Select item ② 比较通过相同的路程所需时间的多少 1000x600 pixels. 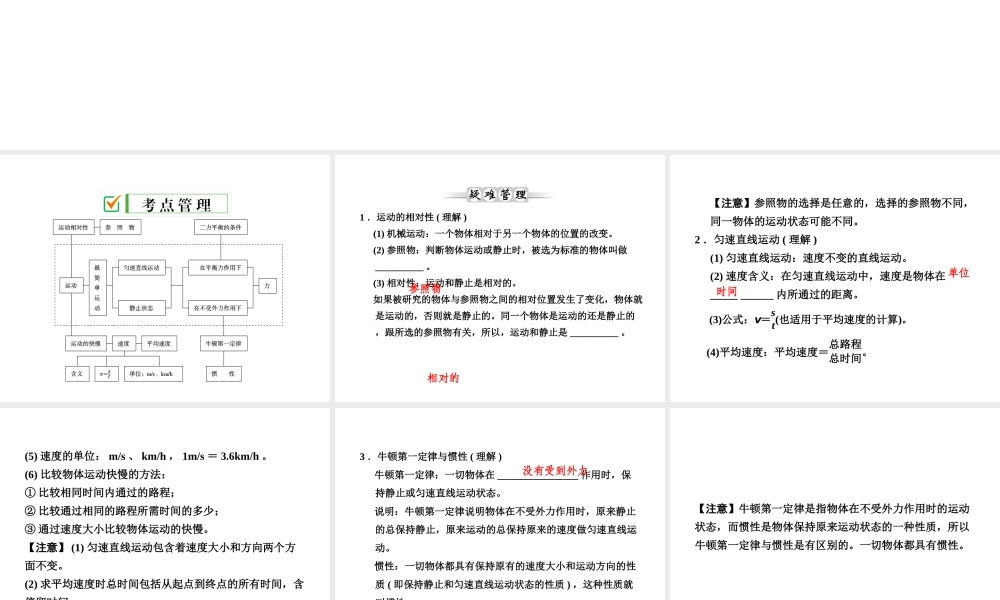click(122, 511)
